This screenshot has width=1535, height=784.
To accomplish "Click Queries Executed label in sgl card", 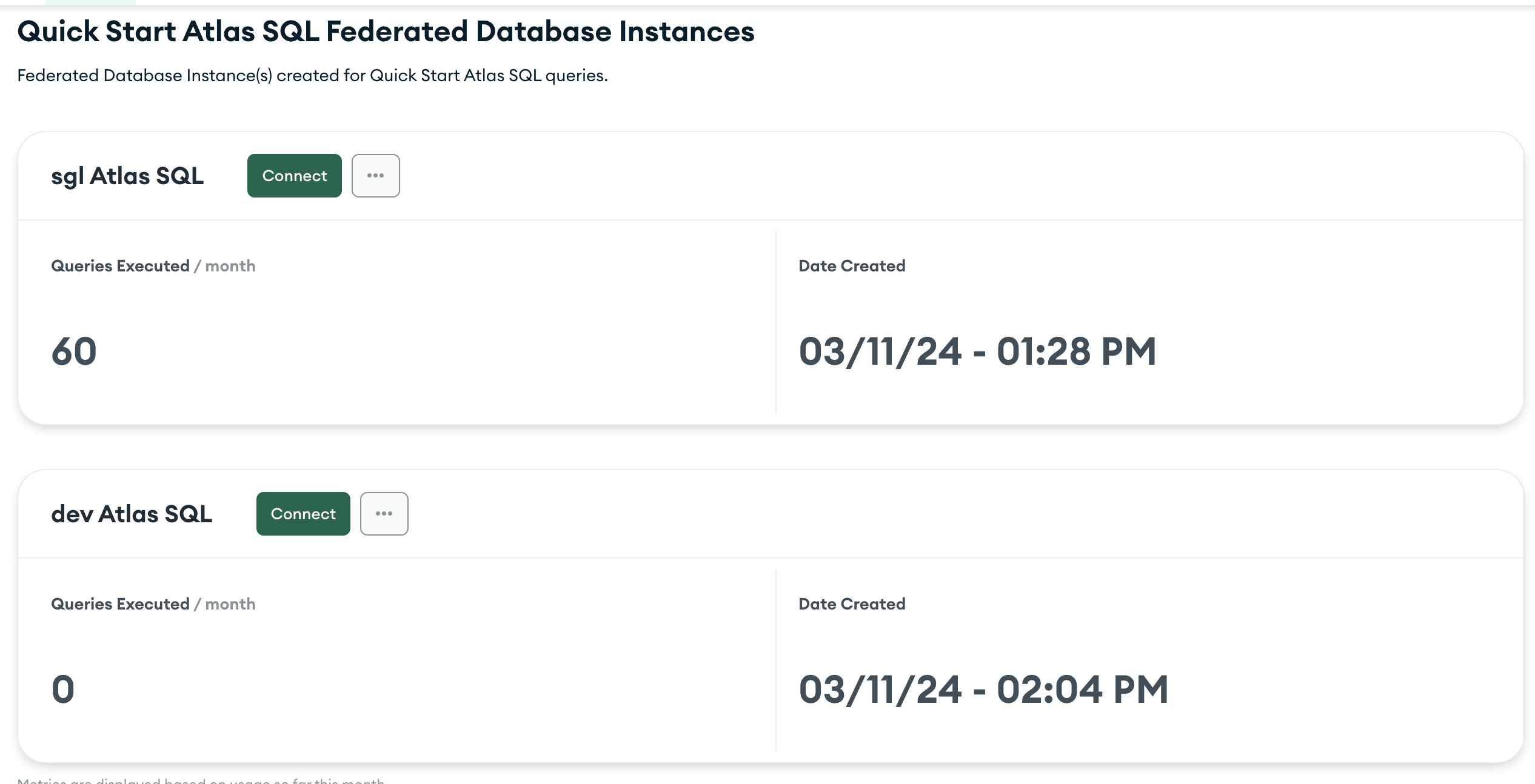I will pyautogui.click(x=120, y=266).
